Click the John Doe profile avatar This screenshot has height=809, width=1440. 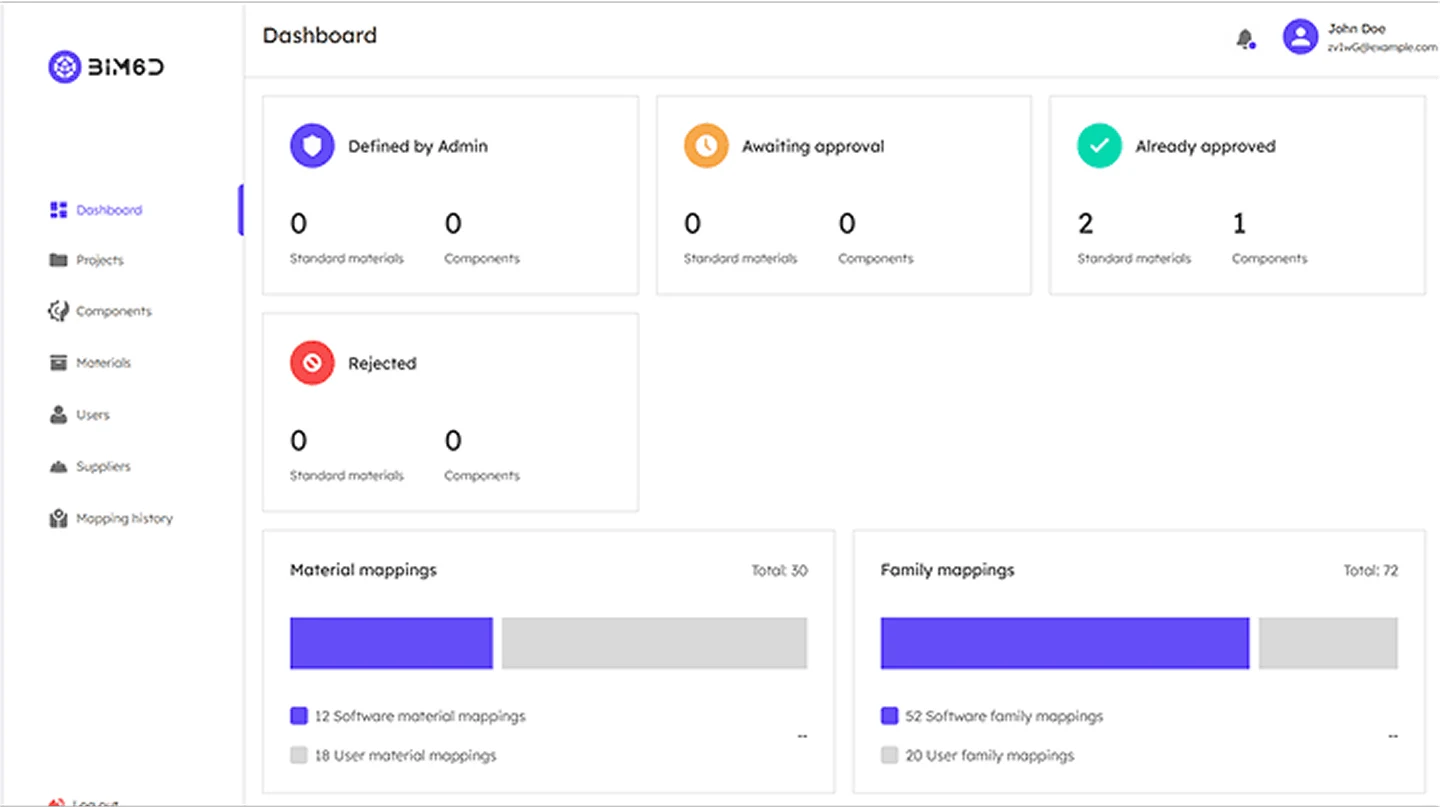click(x=1300, y=37)
